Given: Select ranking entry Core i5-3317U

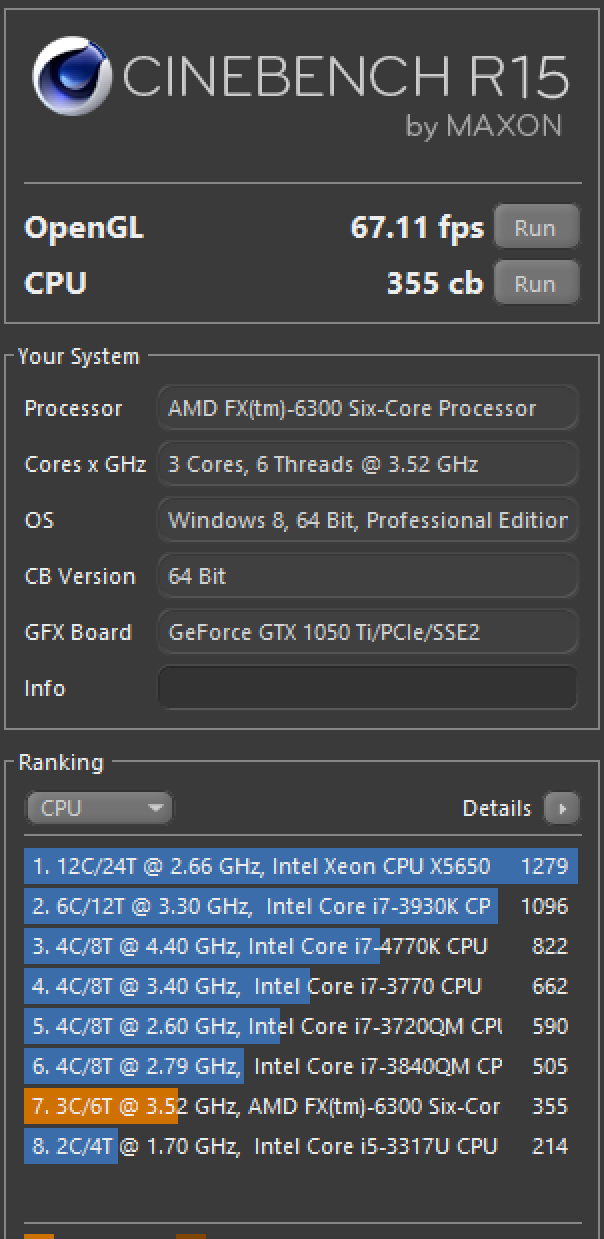Looking at the screenshot, I should coord(301,1146).
